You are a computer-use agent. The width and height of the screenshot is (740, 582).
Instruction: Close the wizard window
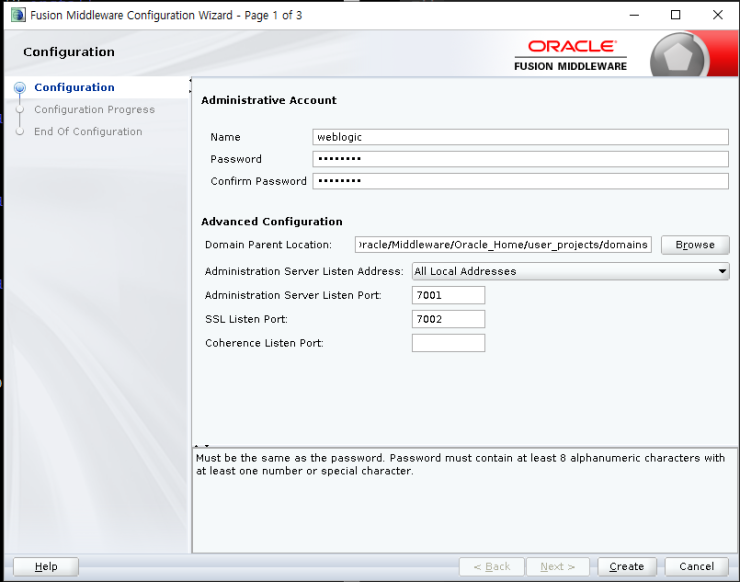[x=718, y=15]
